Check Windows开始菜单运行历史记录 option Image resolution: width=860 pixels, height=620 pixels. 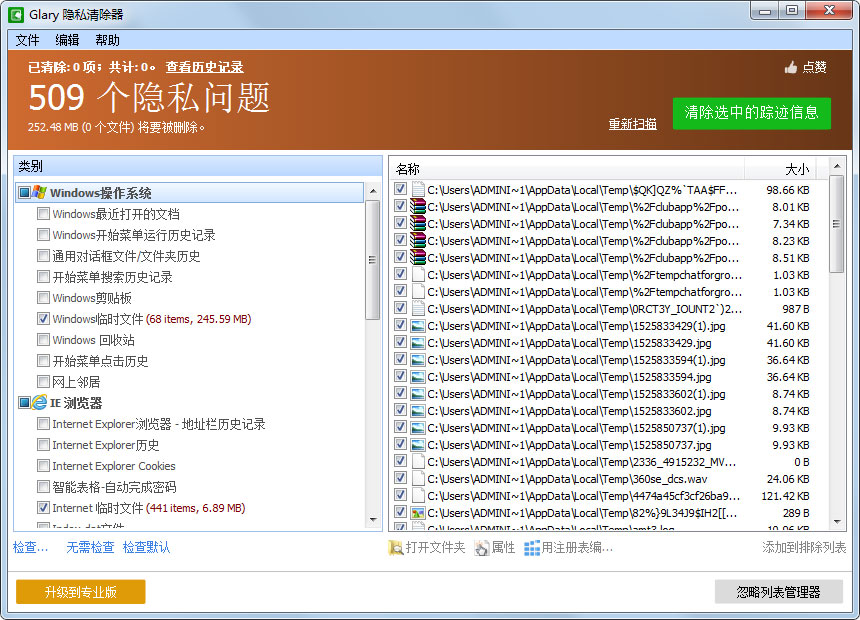tap(43, 234)
